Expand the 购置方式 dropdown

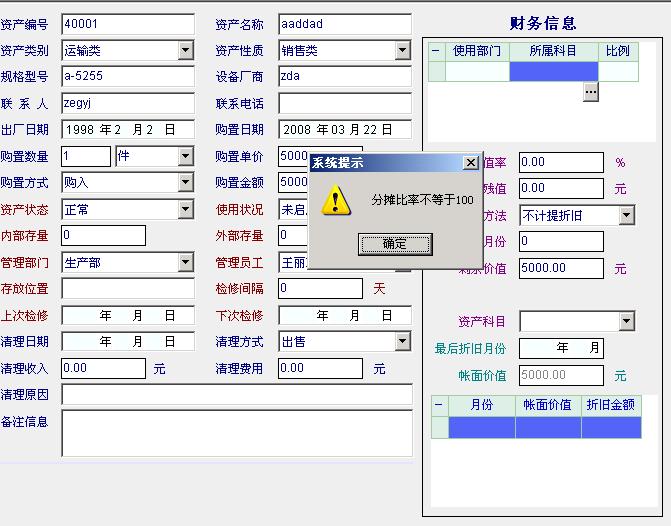click(186, 182)
